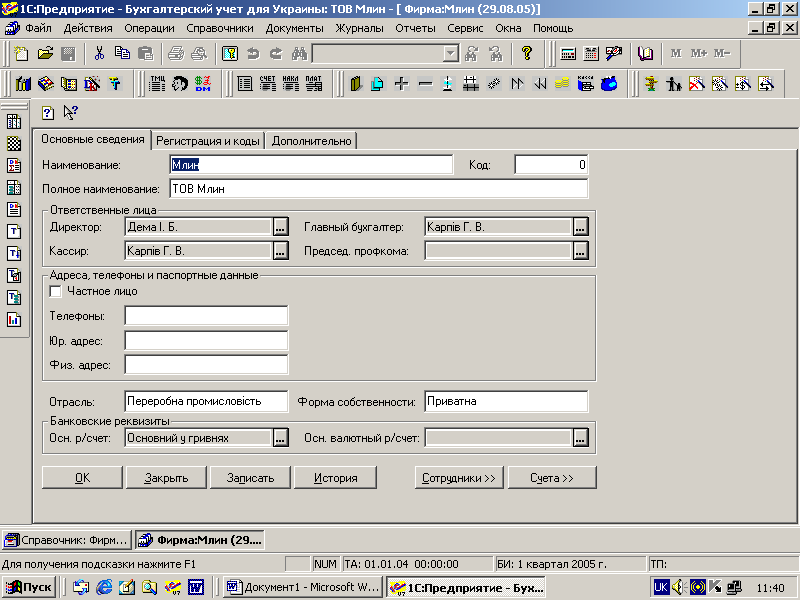Image resolution: width=800 pixels, height=600 pixels.
Task: Open the СЧЕТ invoice document icon
Action: point(268,83)
